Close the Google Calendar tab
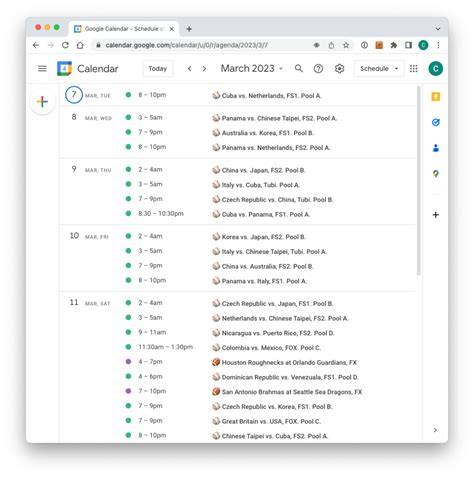The image size is (474, 477). 172,29
